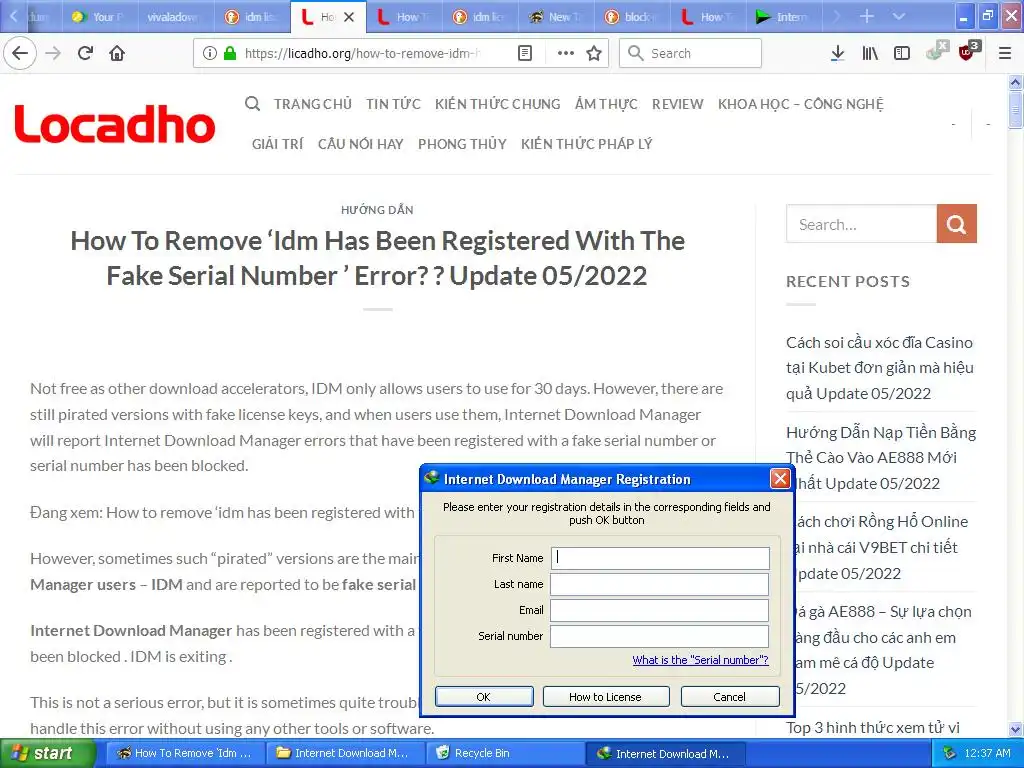Click the HƯỚNG DẪN category link

[x=377, y=210]
